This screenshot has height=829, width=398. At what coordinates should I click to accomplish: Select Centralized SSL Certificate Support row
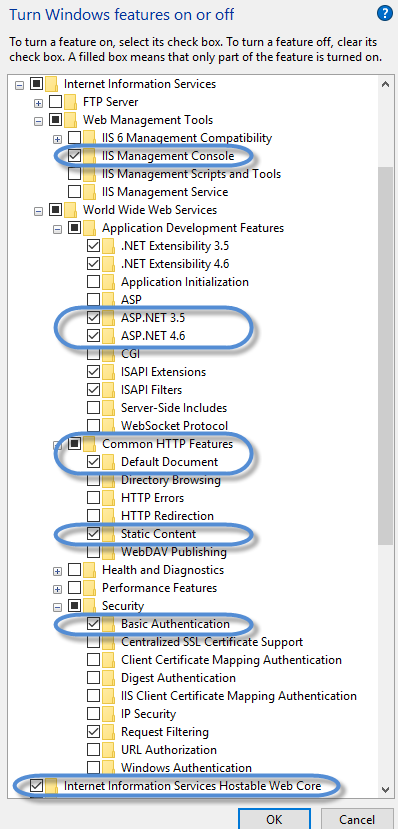(212, 641)
